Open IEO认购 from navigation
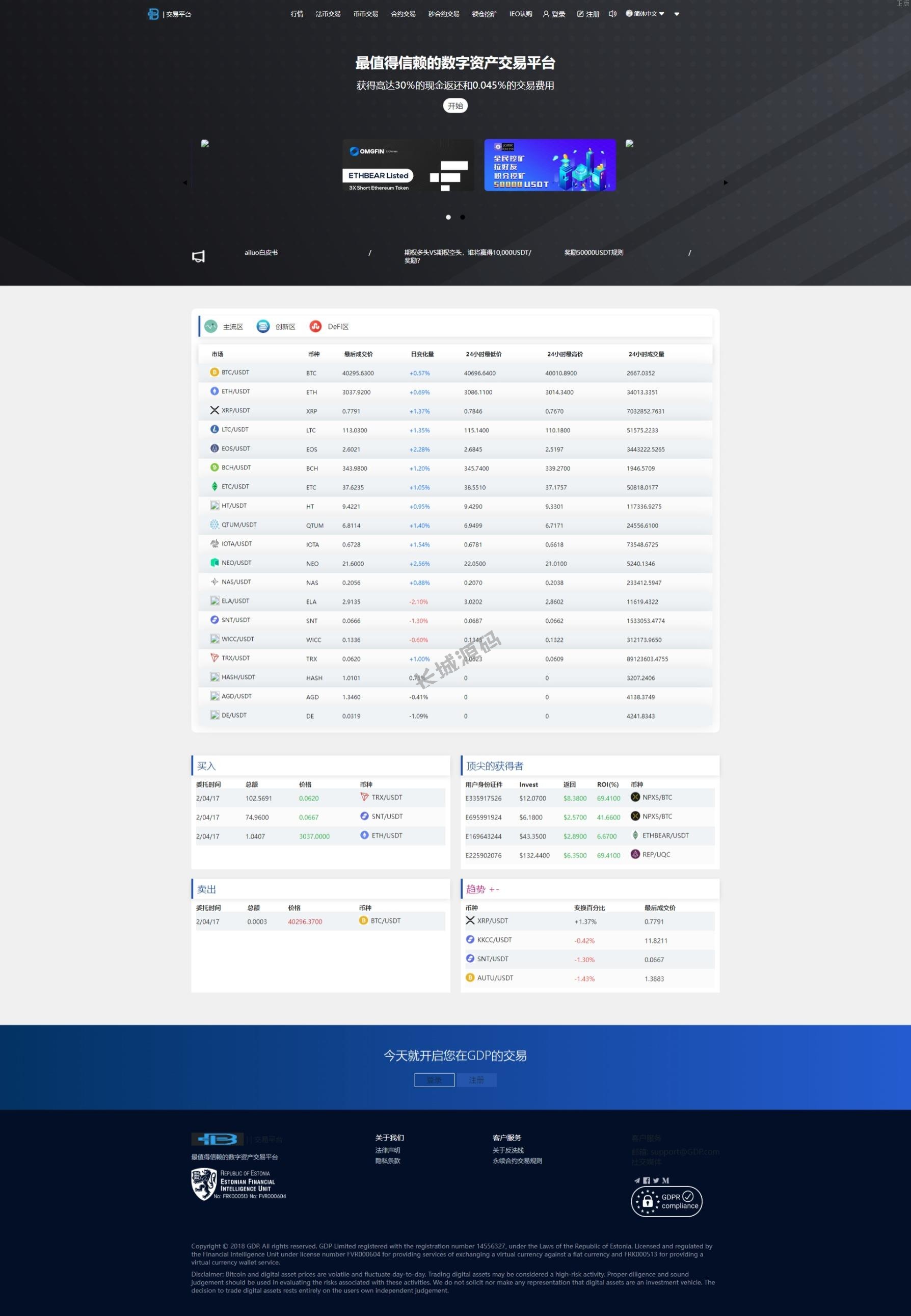Image resolution: width=911 pixels, height=1316 pixels. tap(521, 14)
